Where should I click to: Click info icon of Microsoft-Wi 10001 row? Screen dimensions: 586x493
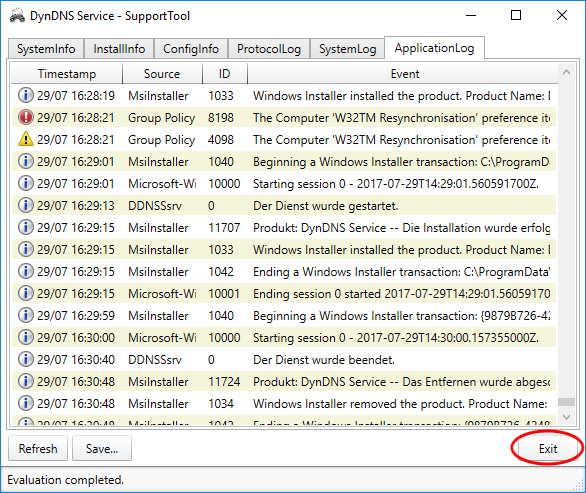(26, 293)
